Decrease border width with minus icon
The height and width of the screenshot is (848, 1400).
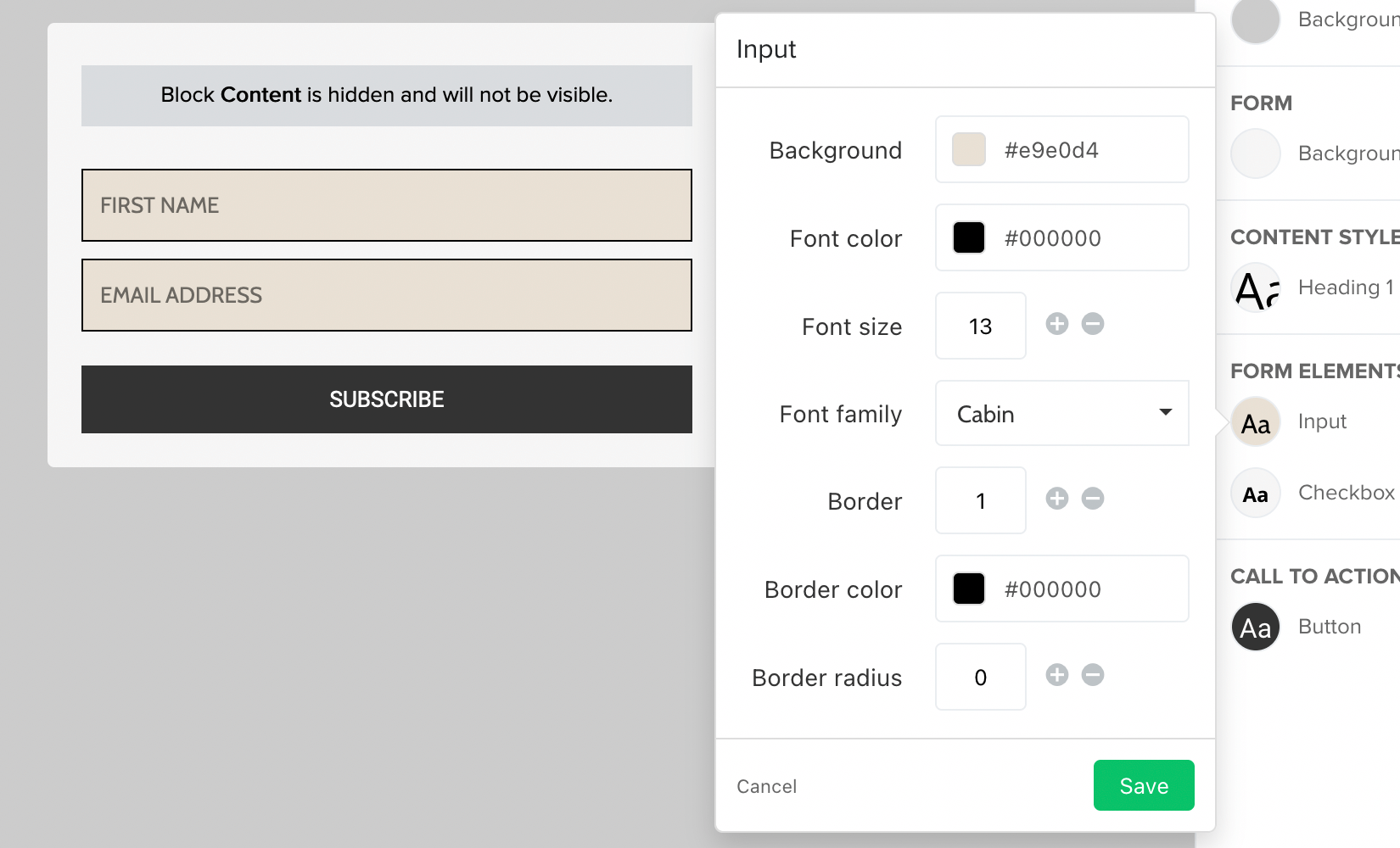tap(1093, 499)
